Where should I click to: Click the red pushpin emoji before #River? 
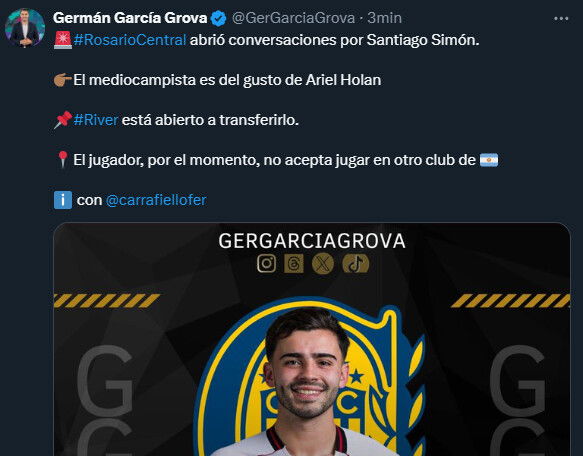click(x=62, y=120)
